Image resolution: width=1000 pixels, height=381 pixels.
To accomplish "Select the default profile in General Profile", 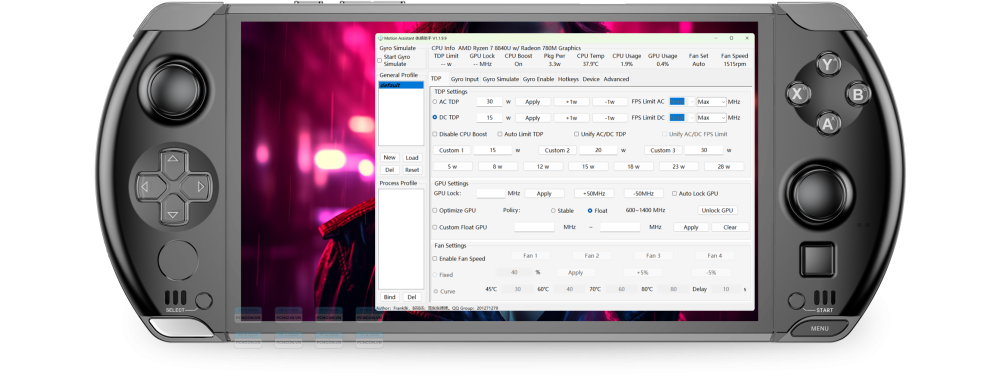I will point(401,85).
